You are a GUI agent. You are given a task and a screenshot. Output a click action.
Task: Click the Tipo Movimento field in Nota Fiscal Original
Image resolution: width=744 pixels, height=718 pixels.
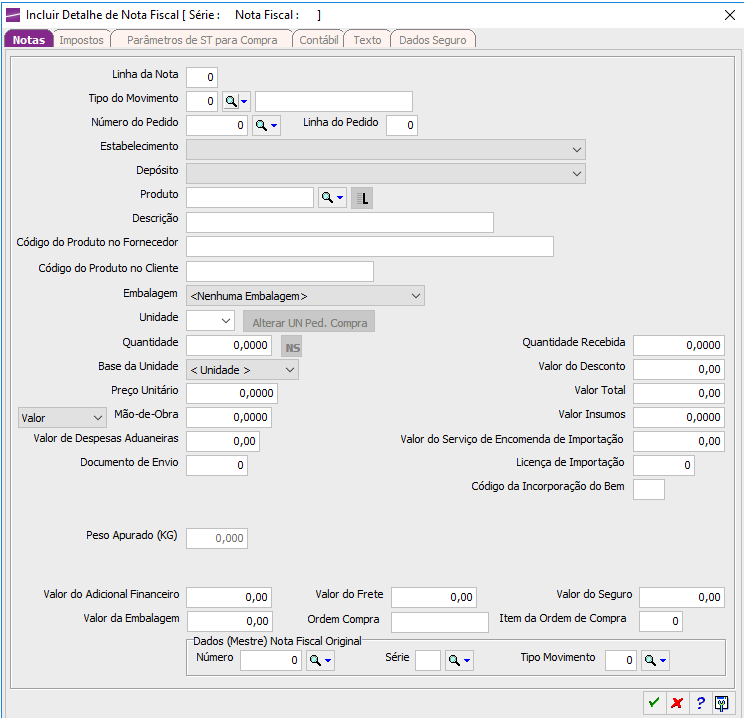pyautogui.click(x=621, y=660)
